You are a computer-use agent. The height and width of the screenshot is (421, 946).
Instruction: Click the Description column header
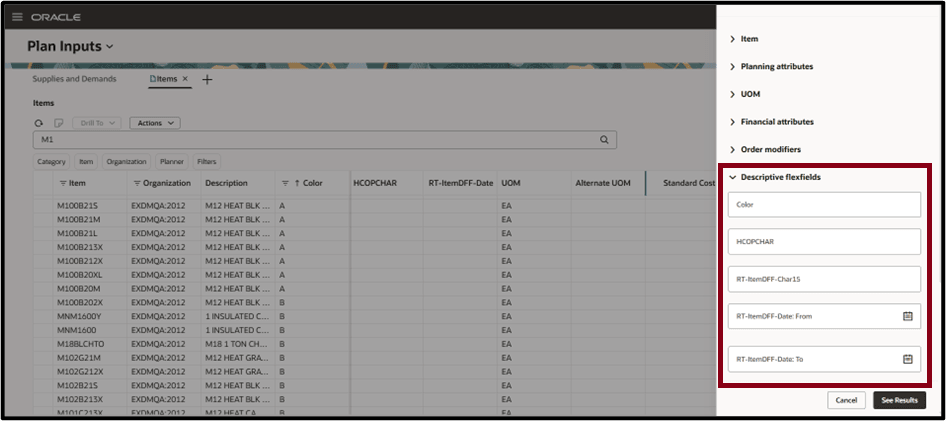tap(226, 183)
